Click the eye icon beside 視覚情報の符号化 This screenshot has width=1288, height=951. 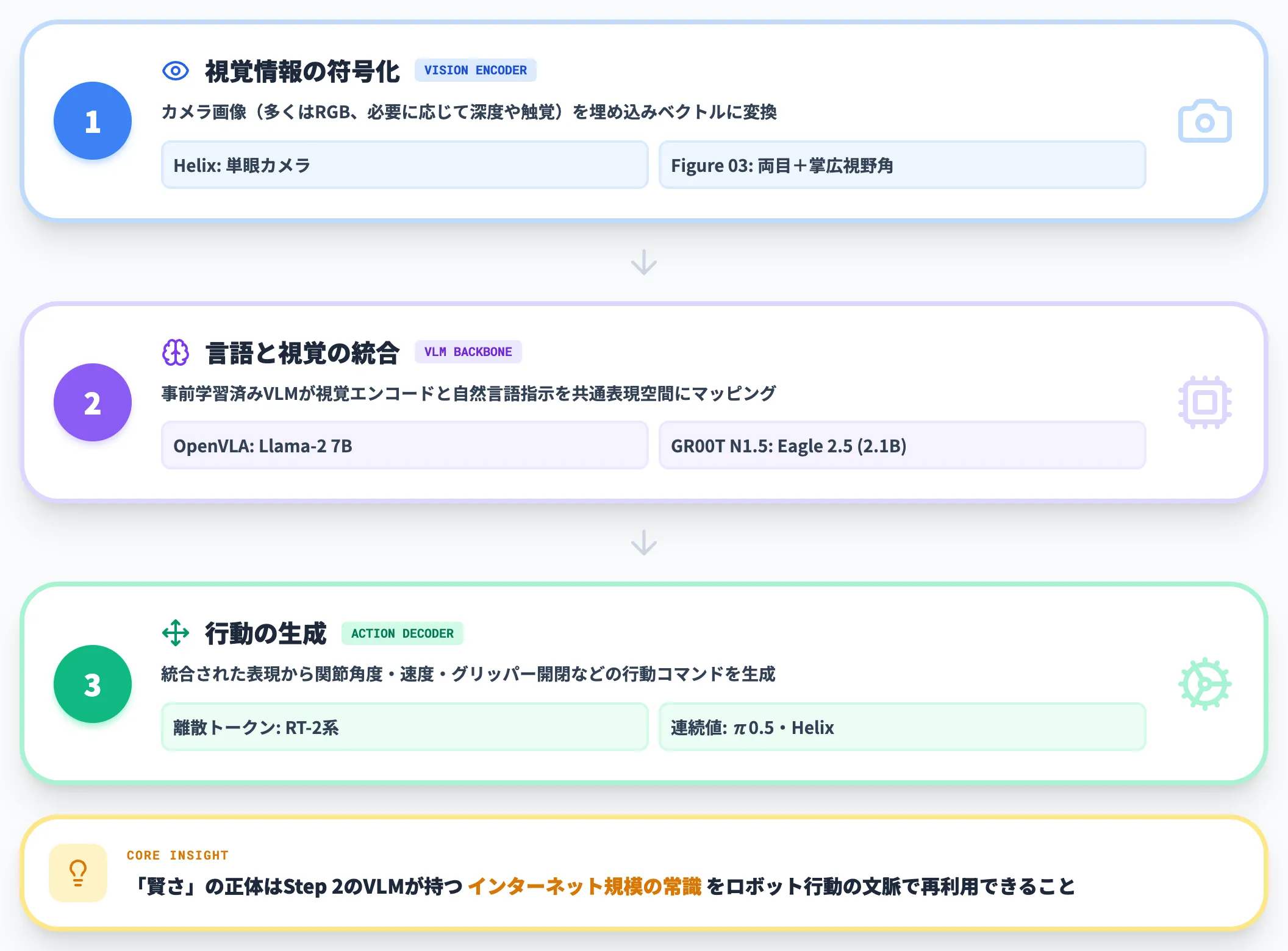pyautogui.click(x=176, y=71)
